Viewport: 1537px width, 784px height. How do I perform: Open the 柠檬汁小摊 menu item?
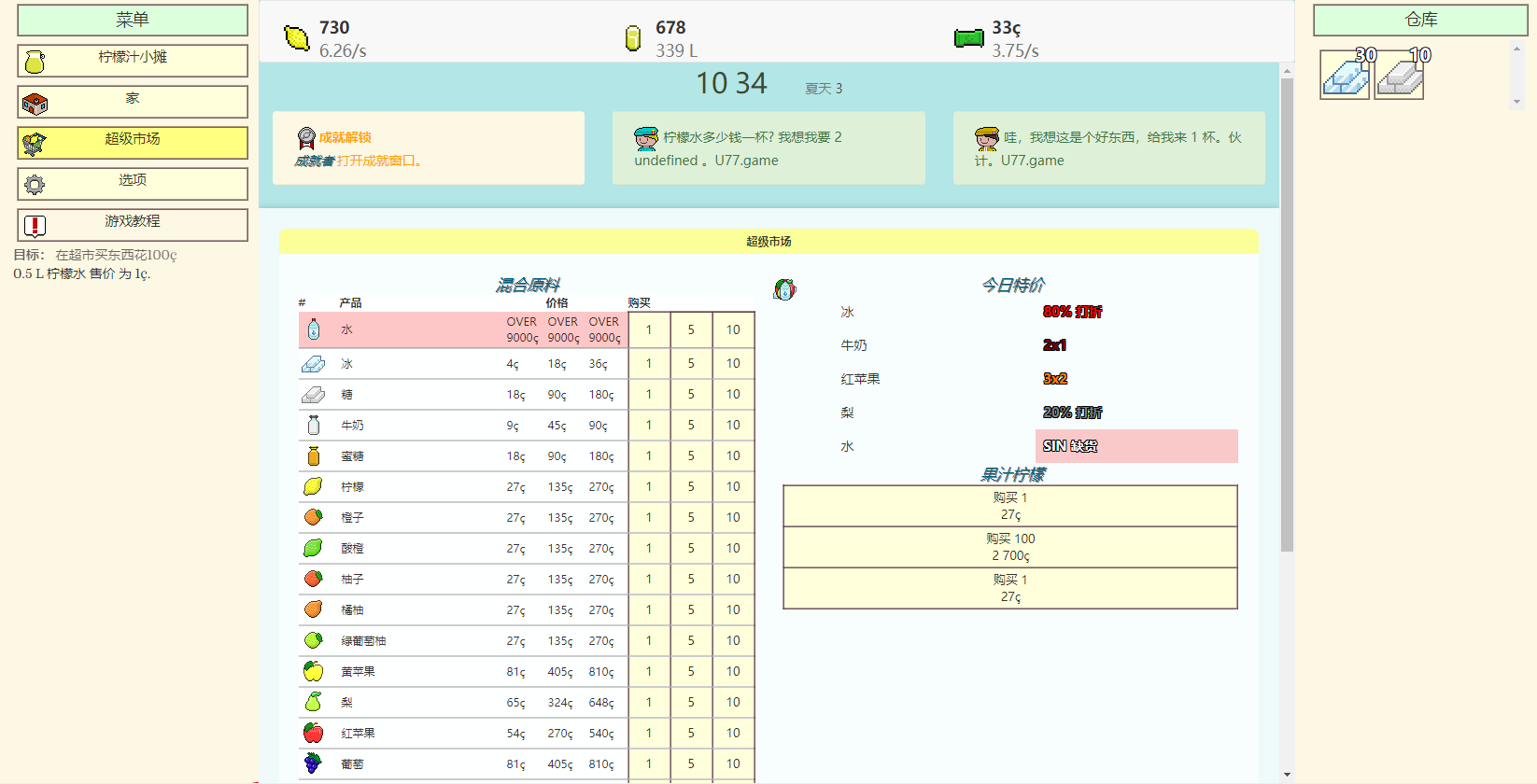point(133,61)
